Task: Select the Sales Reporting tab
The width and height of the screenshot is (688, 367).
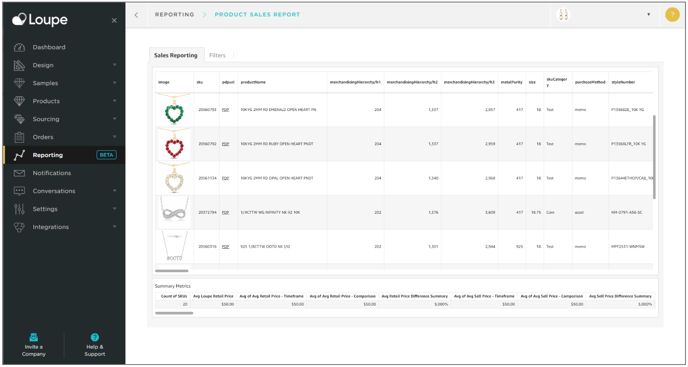Action: (176, 56)
